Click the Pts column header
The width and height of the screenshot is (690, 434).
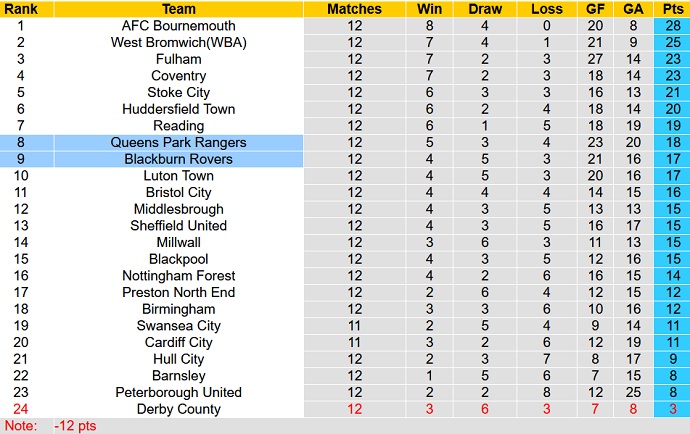click(x=671, y=9)
